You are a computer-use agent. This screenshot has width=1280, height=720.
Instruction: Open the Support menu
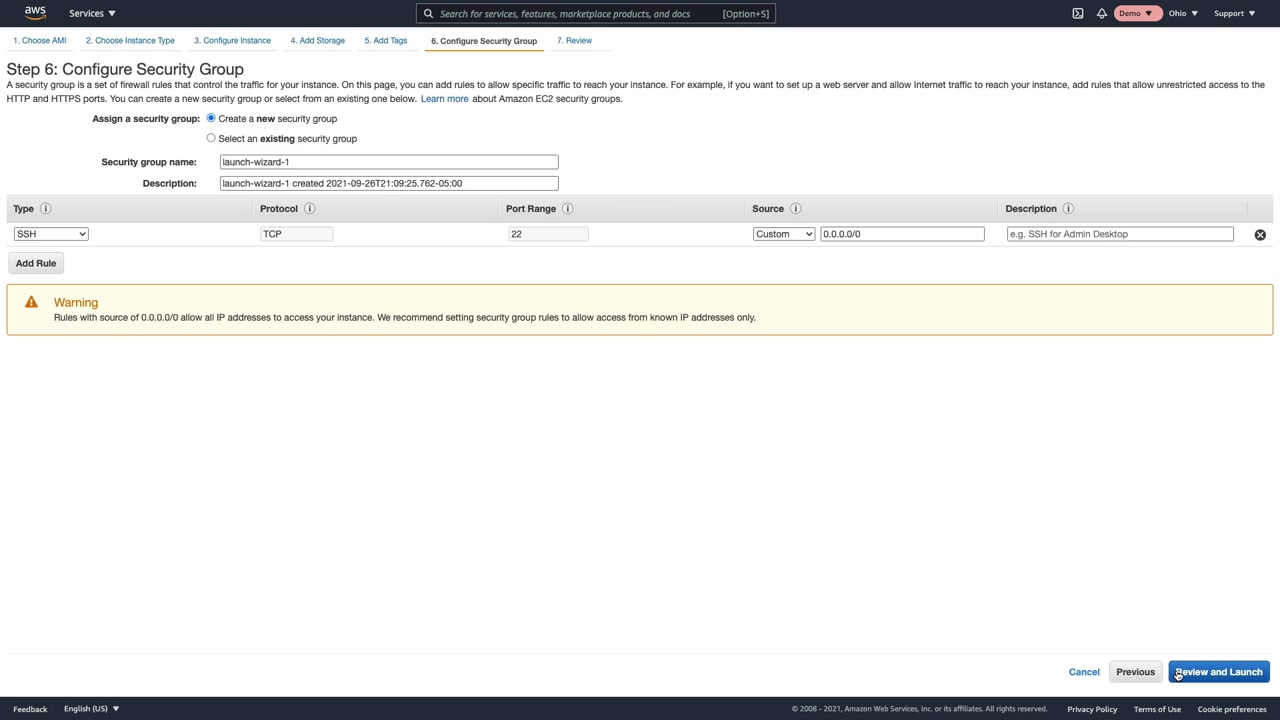(x=1234, y=13)
